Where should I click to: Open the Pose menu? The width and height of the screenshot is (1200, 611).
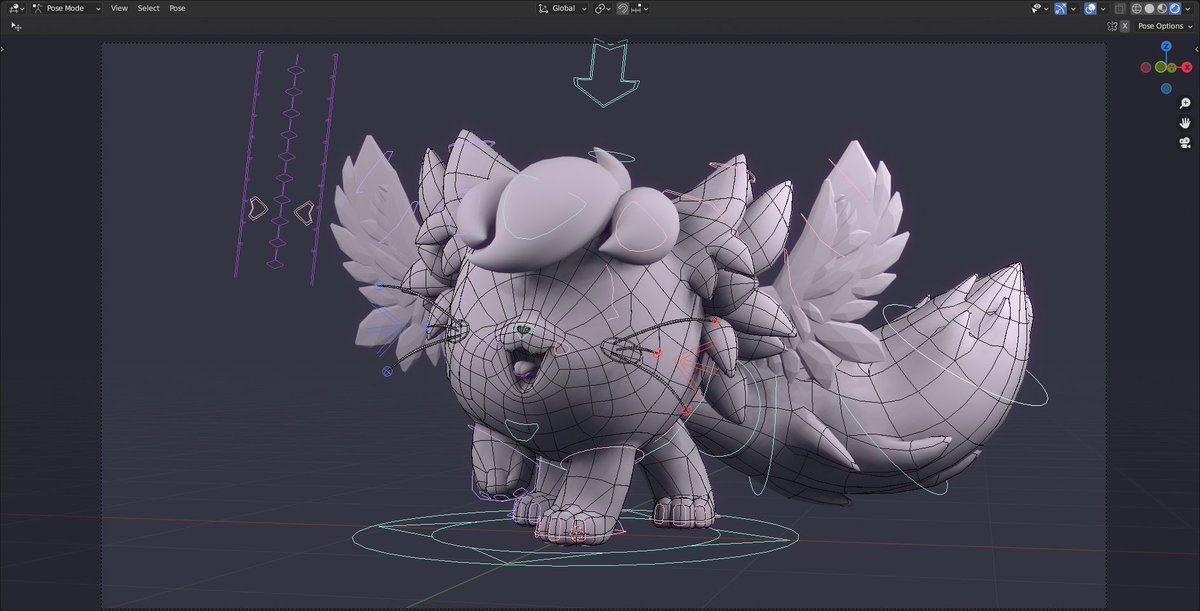tap(177, 8)
